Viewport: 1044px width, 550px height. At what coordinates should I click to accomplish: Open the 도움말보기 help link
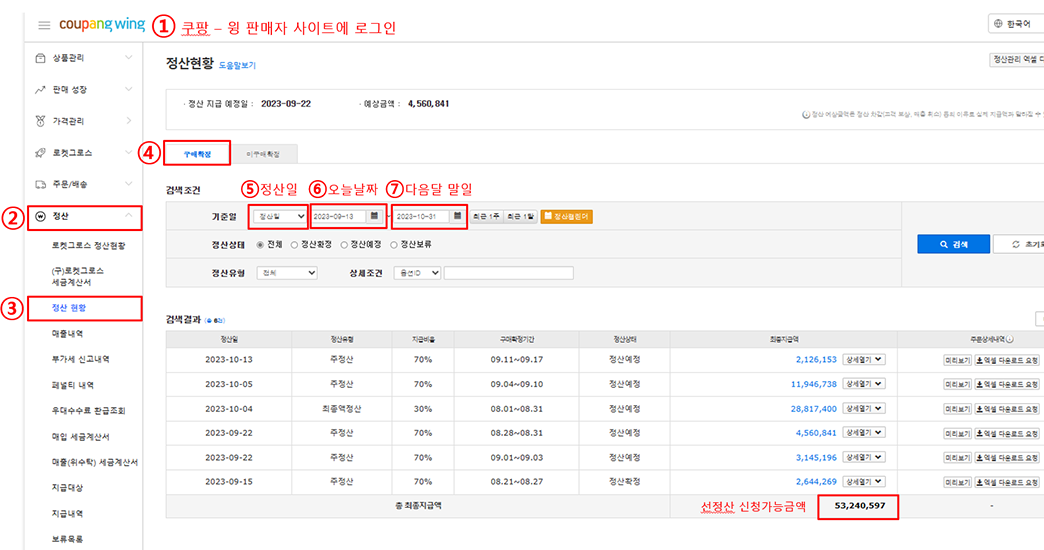pos(238,65)
